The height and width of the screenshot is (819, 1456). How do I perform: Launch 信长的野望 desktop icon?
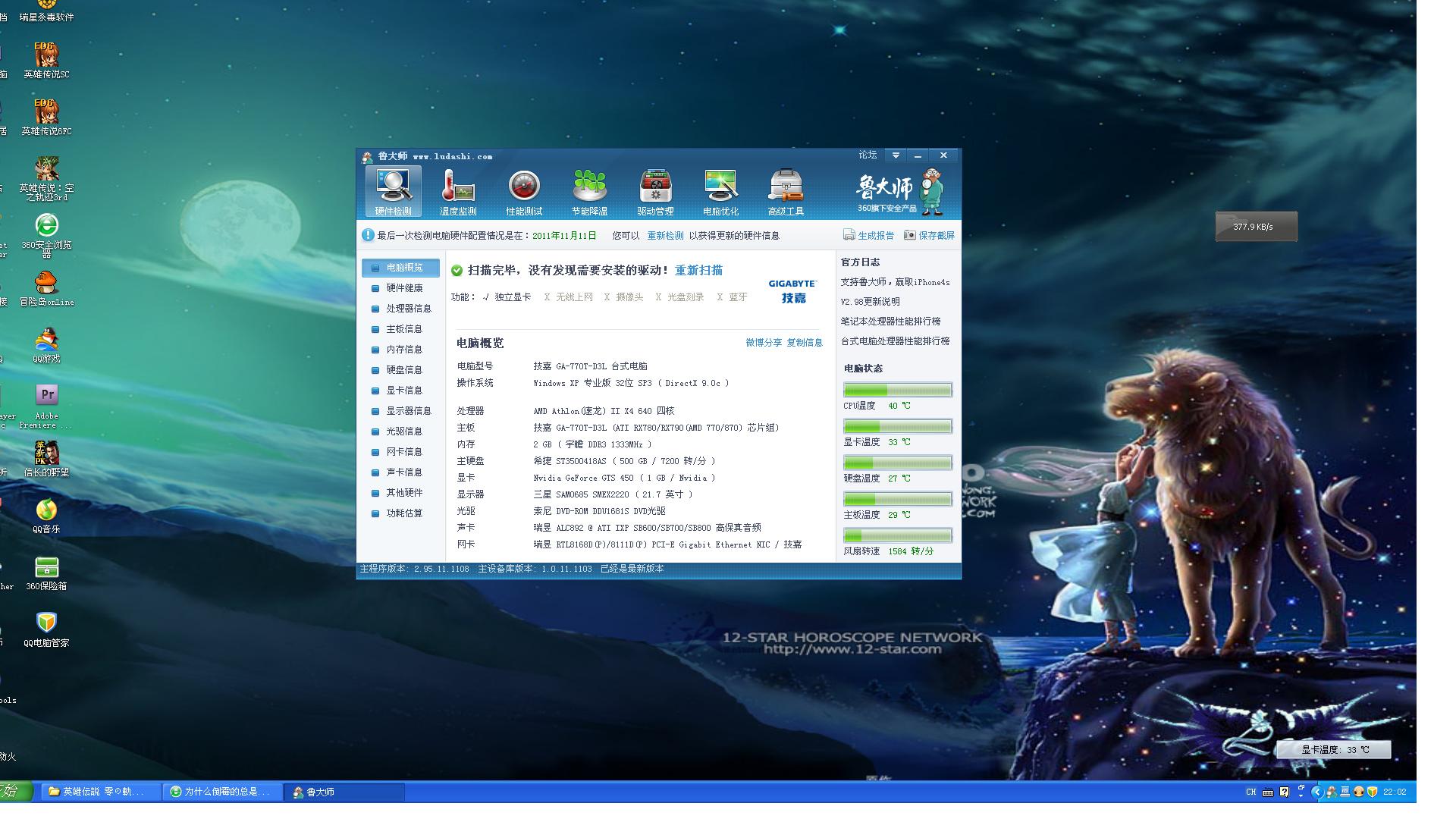coord(46,459)
